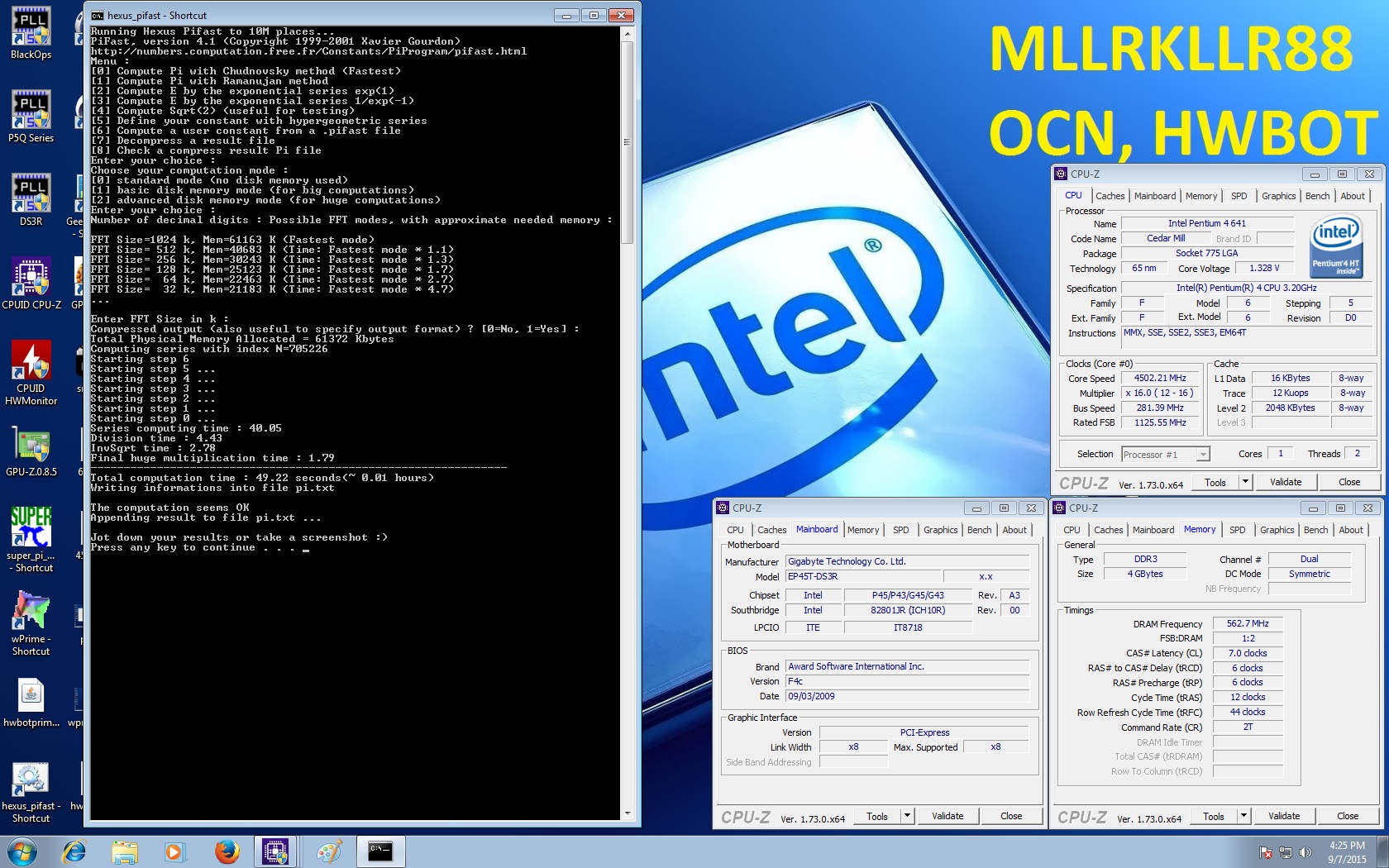This screenshot has height=868, width=1389.
Task: Click the volume speaker tray icon
Action: (1305, 852)
